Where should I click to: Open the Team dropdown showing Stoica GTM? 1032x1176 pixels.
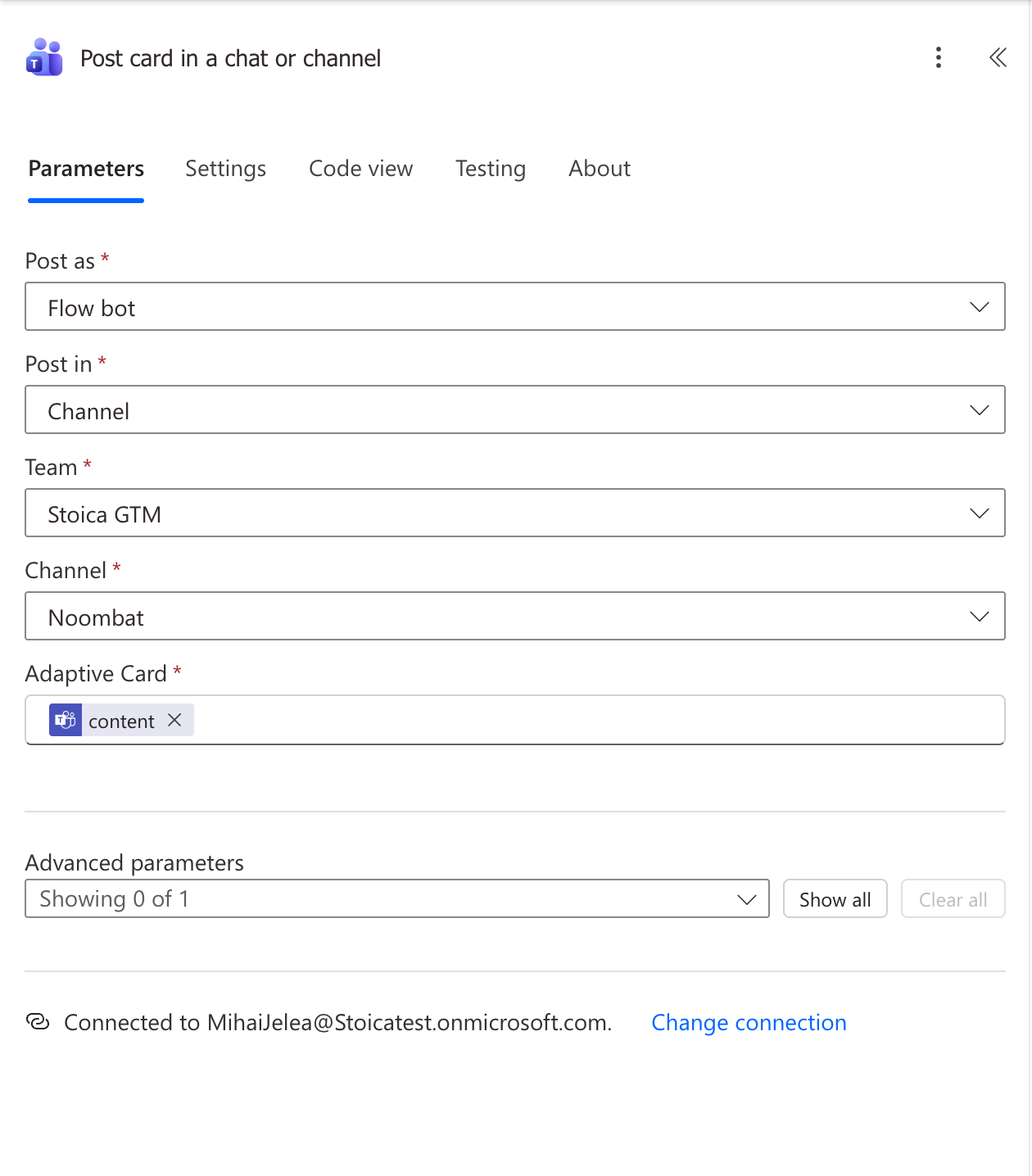[x=515, y=513]
